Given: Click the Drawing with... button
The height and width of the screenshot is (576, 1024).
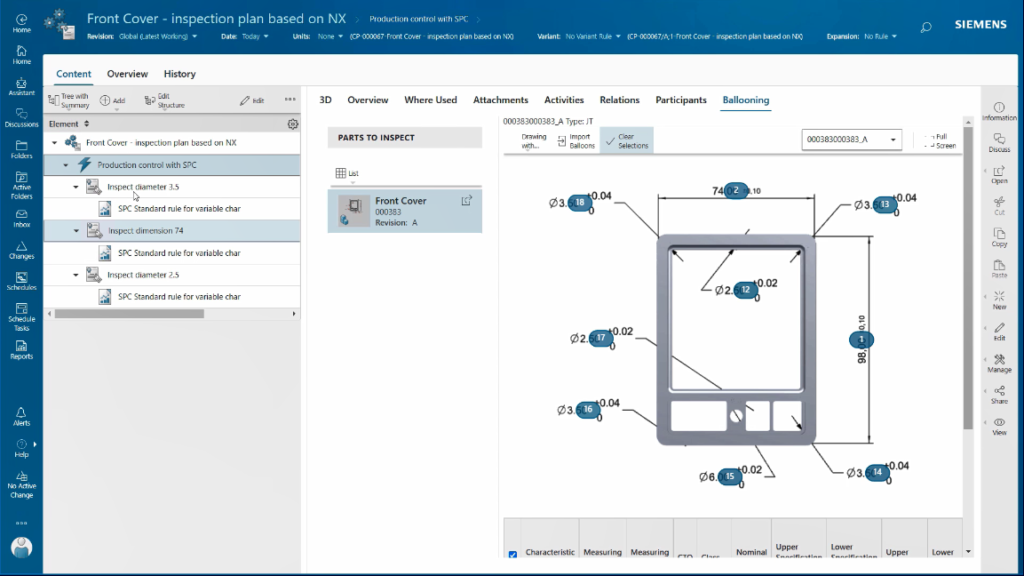Looking at the screenshot, I should pyautogui.click(x=533, y=141).
